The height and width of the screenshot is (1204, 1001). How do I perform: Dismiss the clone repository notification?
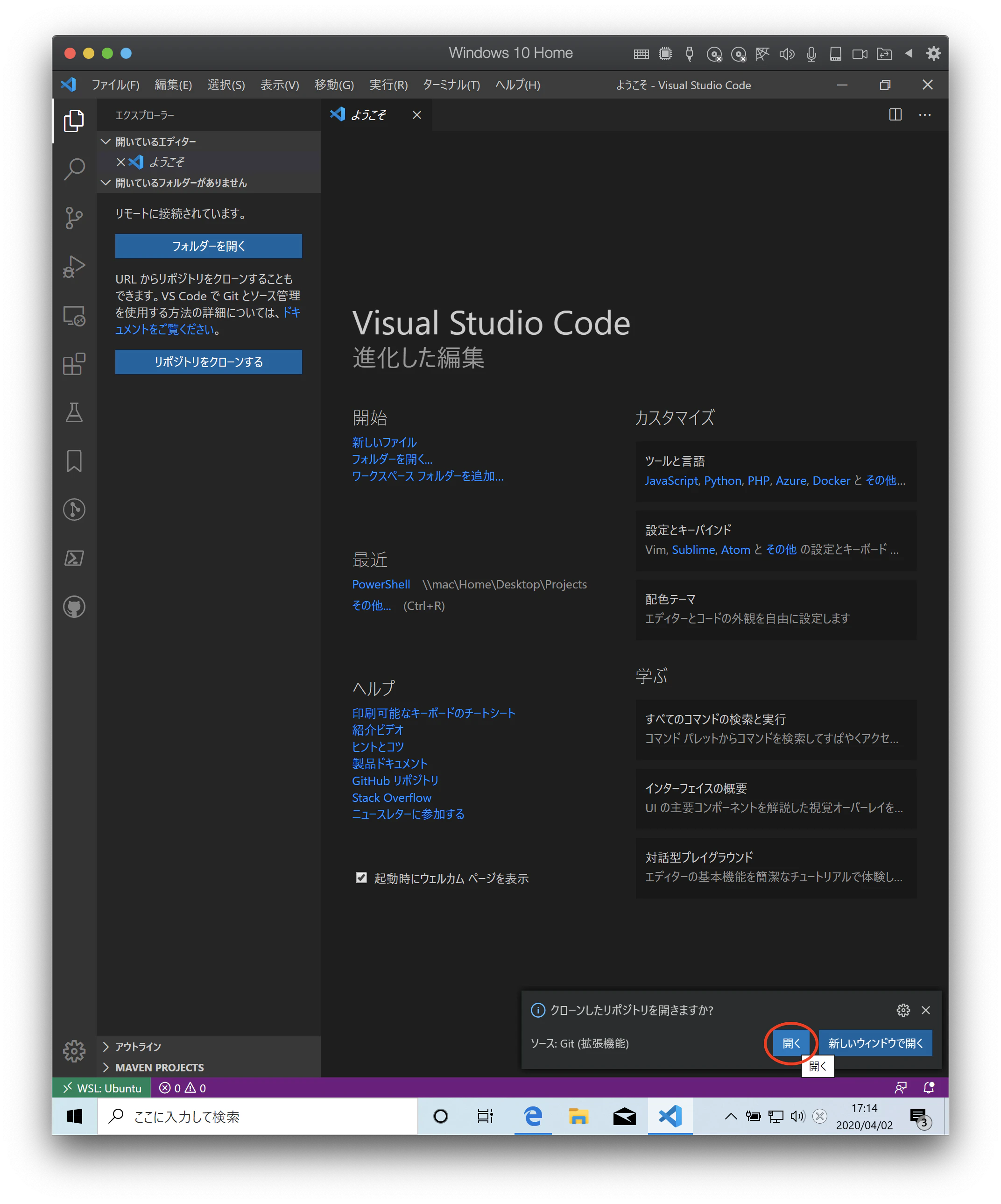(925, 1010)
